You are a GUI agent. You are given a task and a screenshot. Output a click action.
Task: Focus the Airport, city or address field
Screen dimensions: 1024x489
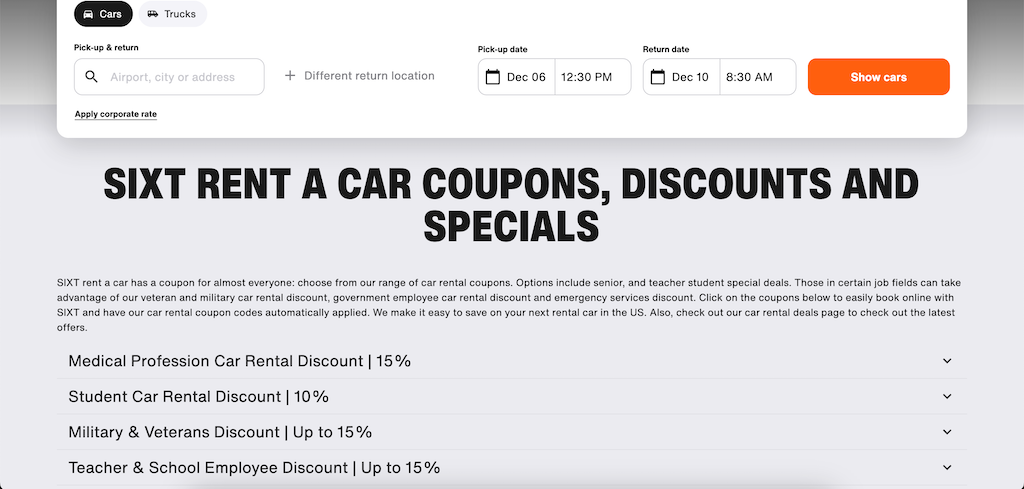(169, 76)
